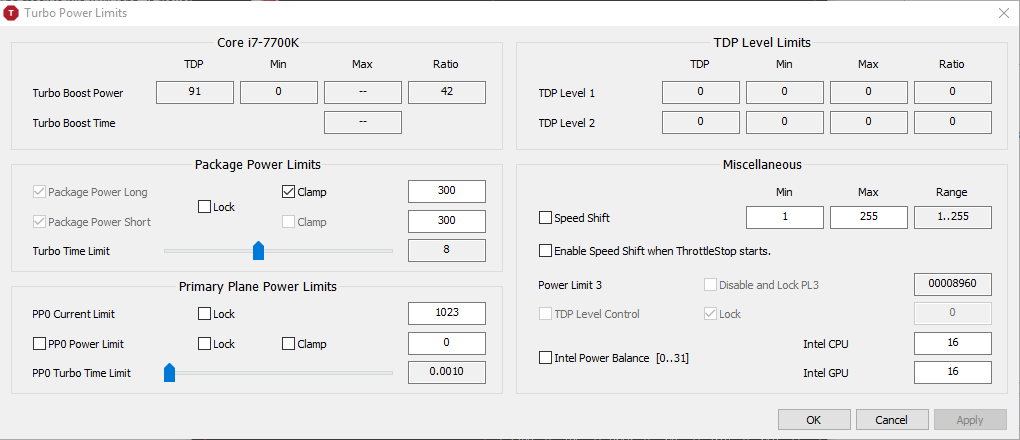Viewport: 1020px width, 440px height.
Task: Click the Turbo Boost Time value box
Action: (363, 122)
